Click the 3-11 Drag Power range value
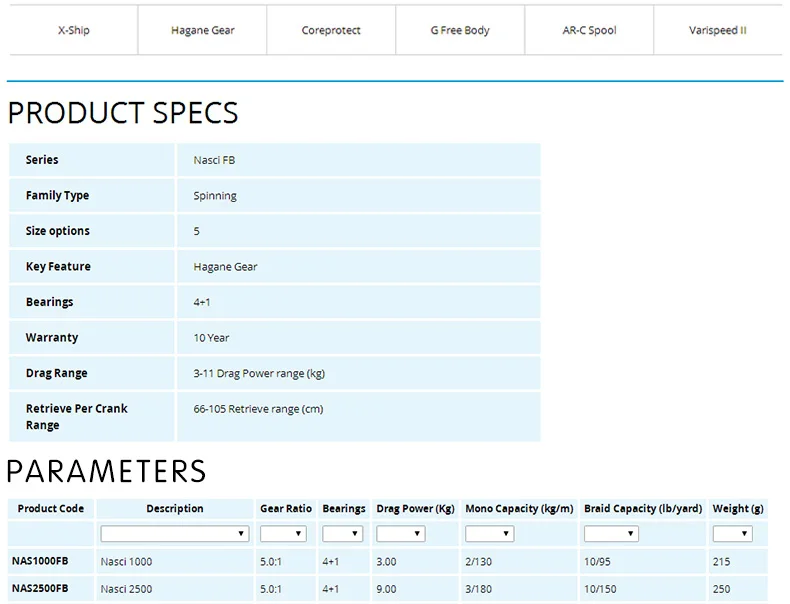This screenshot has height=604, width=790. (259, 373)
